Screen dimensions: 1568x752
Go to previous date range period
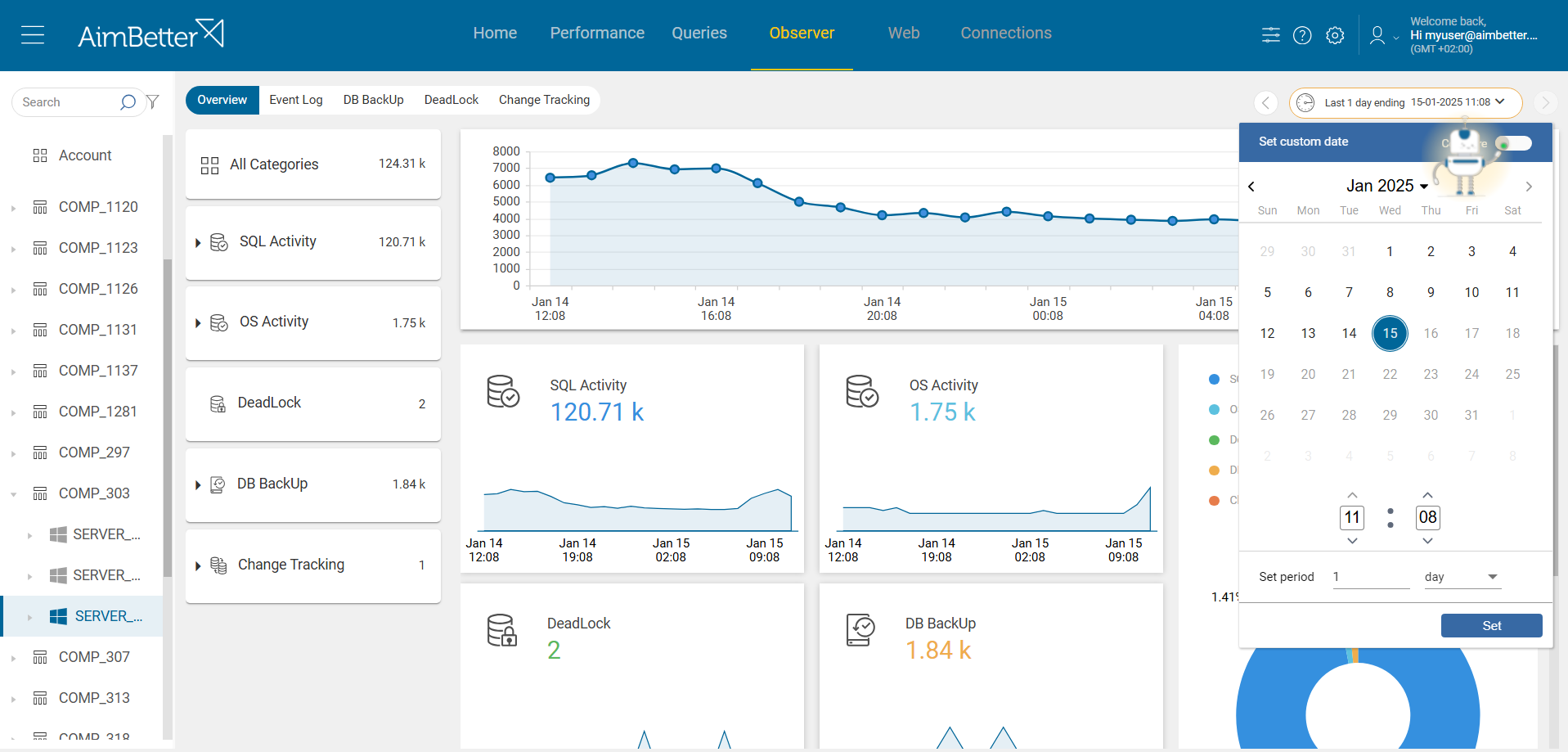[x=1265, y=102]
